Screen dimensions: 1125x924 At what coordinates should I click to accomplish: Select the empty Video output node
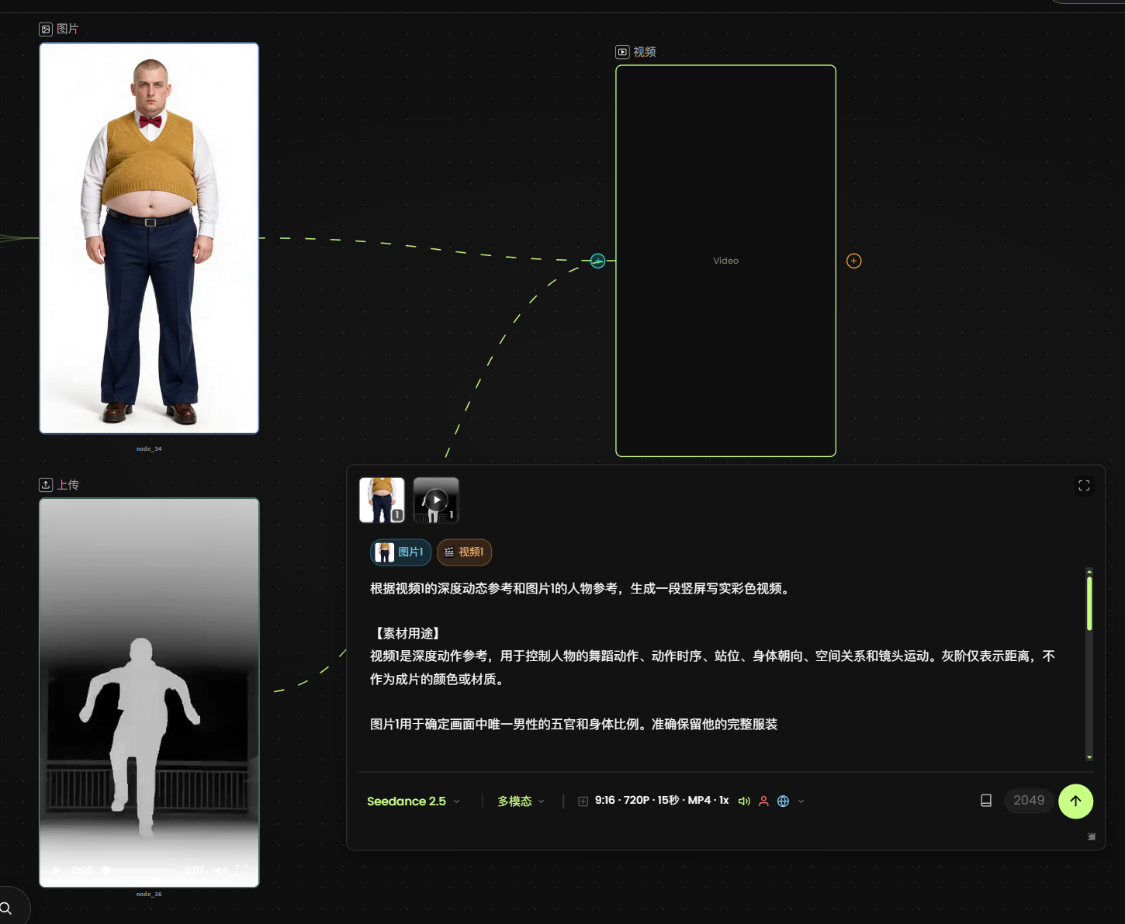tap(725, 261)
